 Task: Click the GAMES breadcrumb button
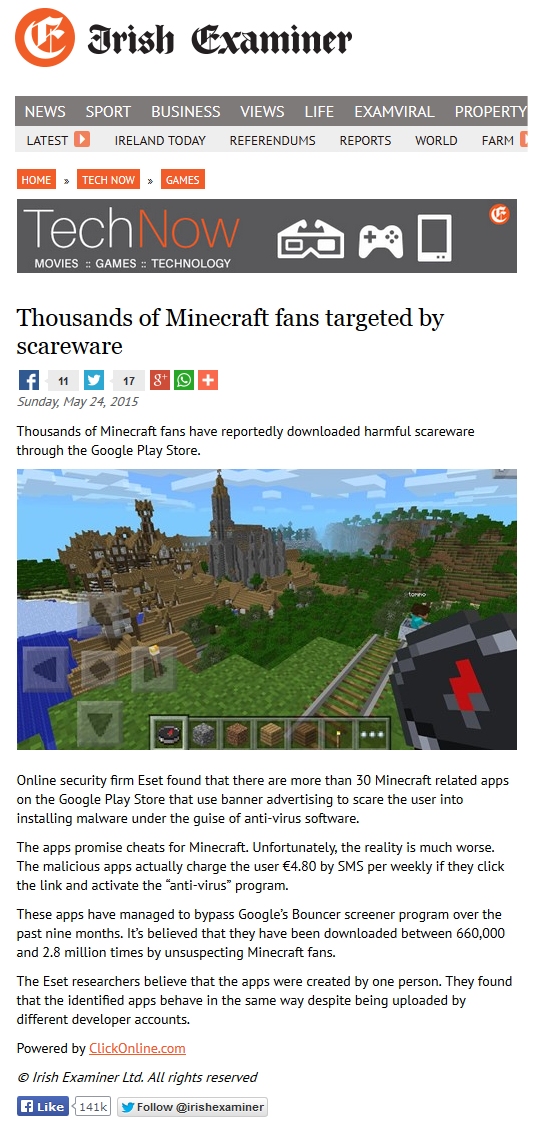click(183, 180)
